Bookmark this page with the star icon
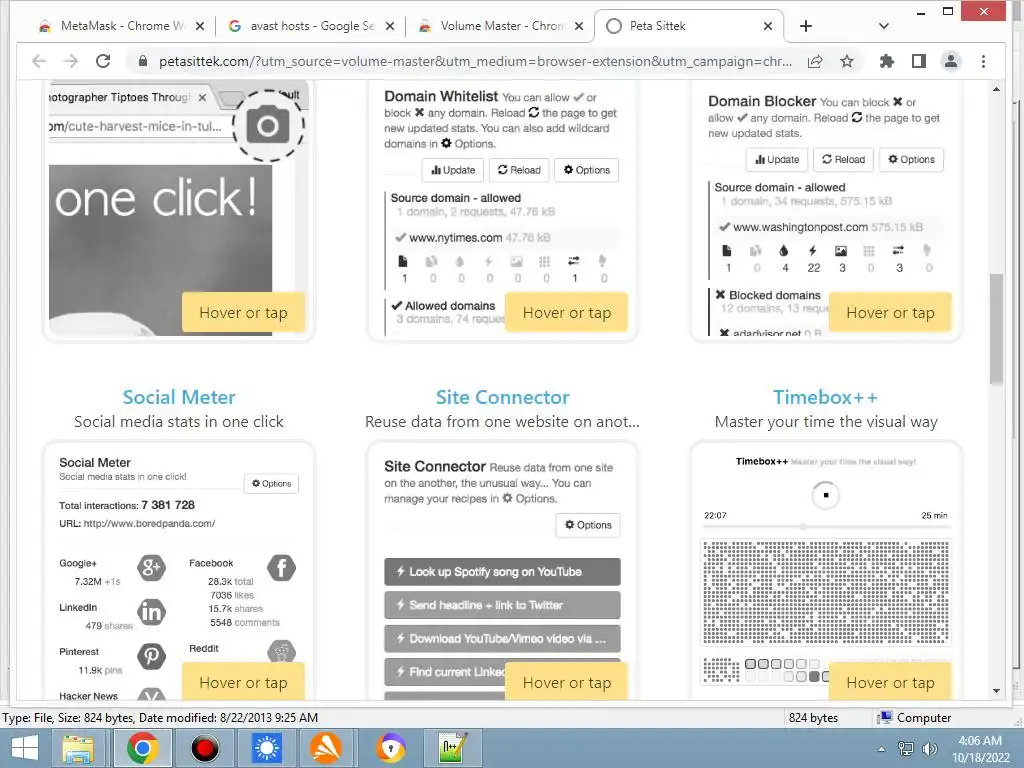Screen dimensions: 1024x768 (x=847, y=61)
